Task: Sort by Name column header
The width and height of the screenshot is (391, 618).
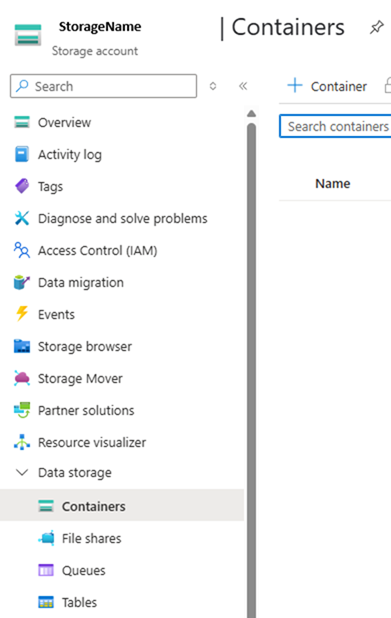Action: (333, 184)
